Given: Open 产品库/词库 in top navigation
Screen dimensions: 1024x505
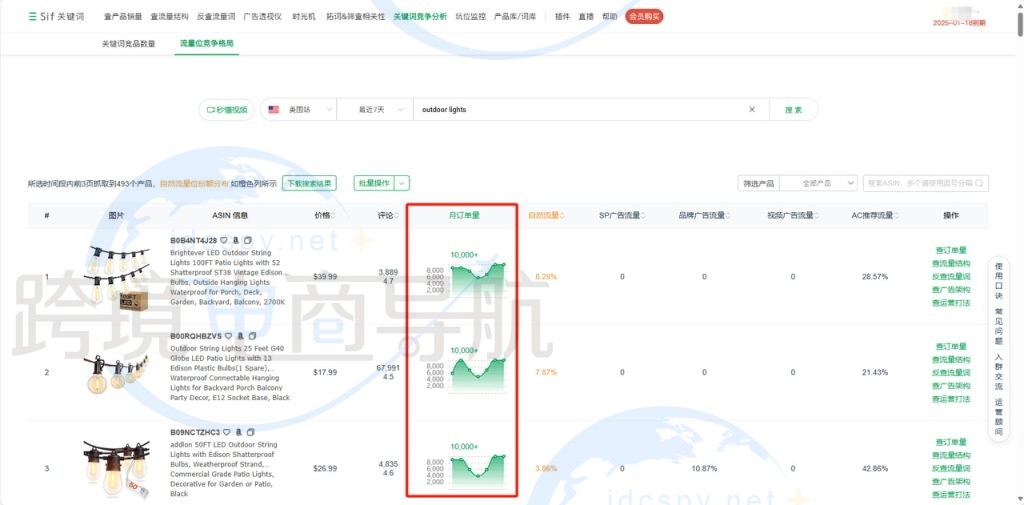Looking at the screenshot, I should pos(515,17).
